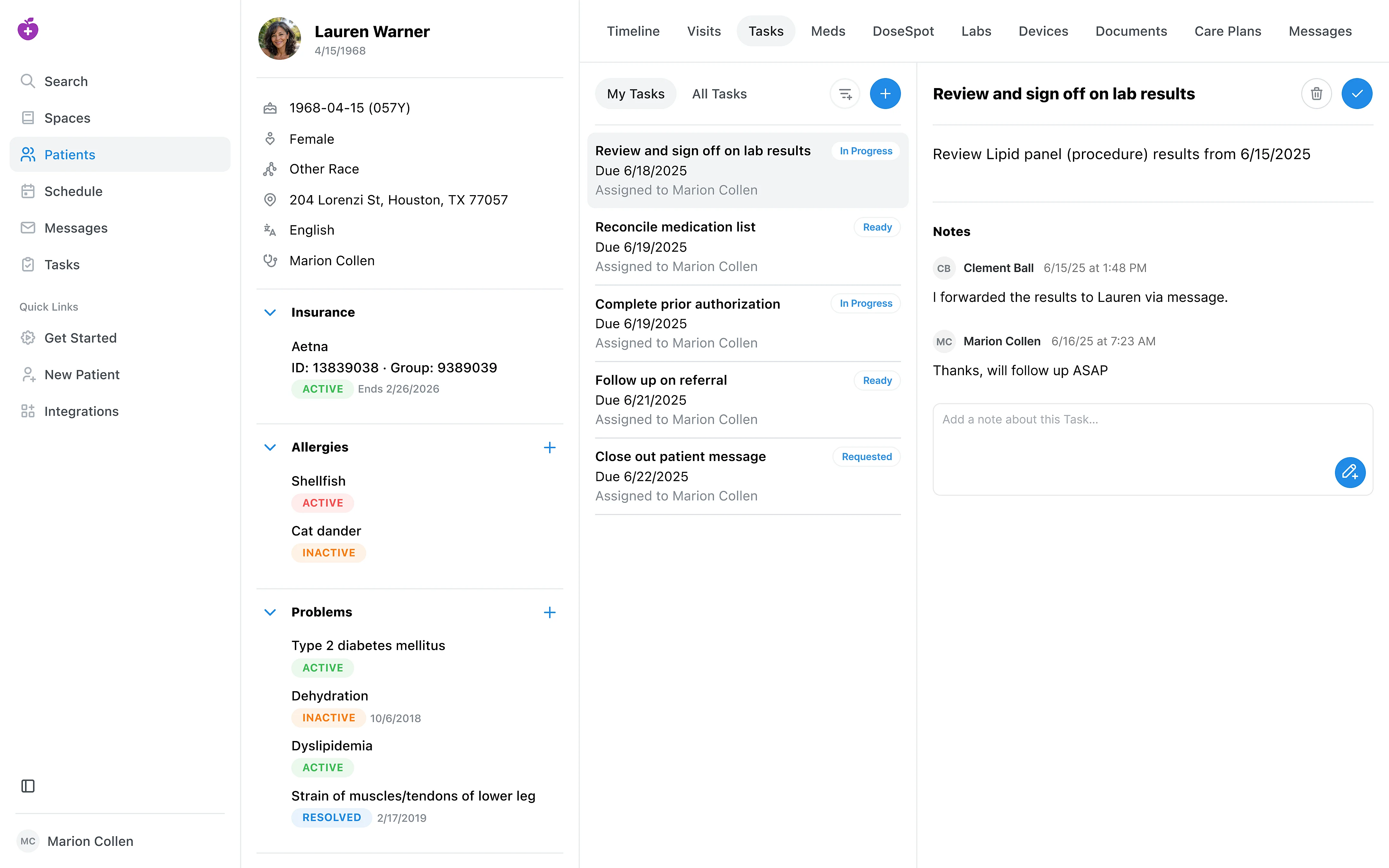Click the sidebar collapse panel icon
1389x868 pixels.
28,786
